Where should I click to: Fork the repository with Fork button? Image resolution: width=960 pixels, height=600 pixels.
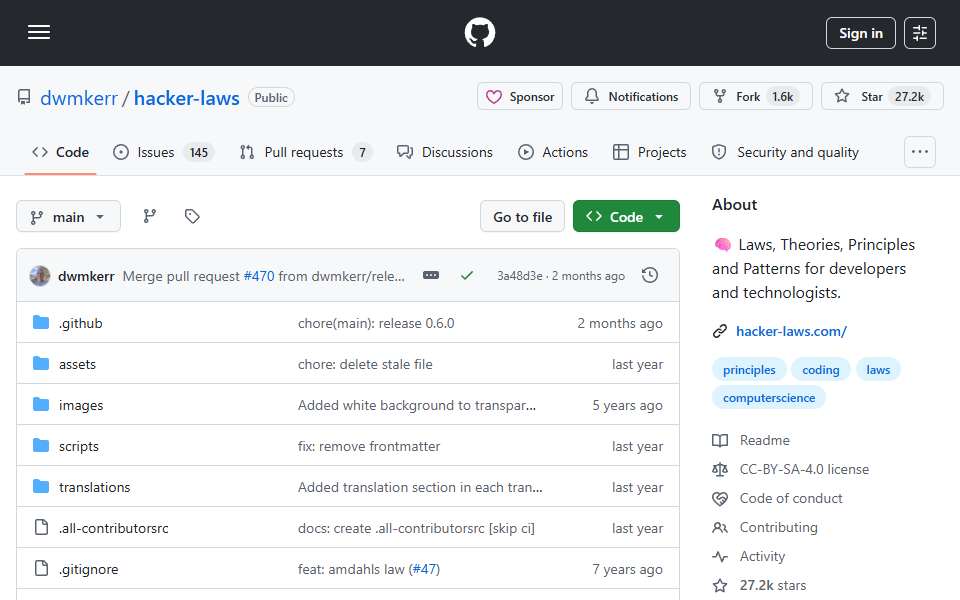[x=756, y=97]
